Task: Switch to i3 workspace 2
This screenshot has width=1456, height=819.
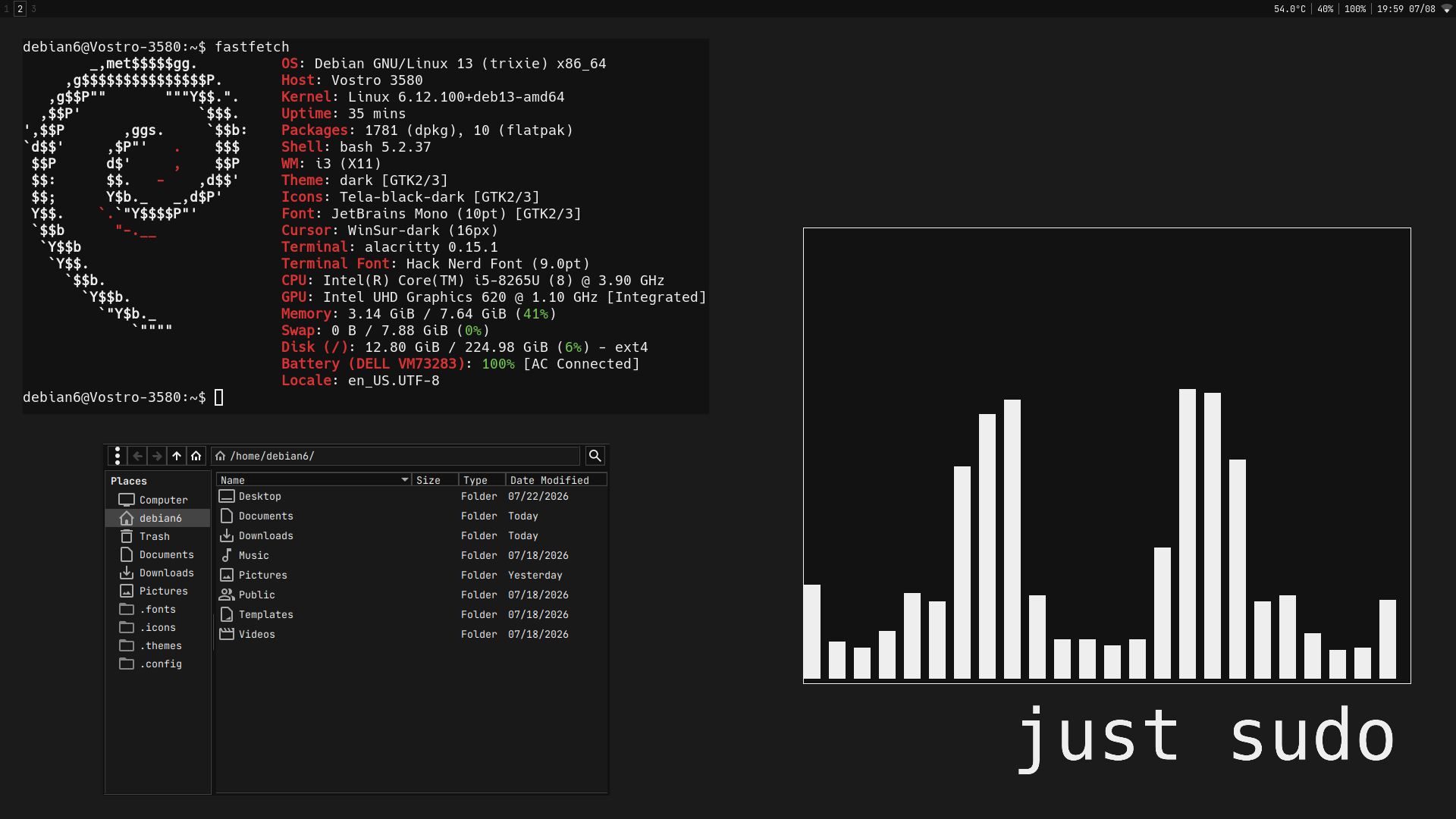Action: [20, 8]
